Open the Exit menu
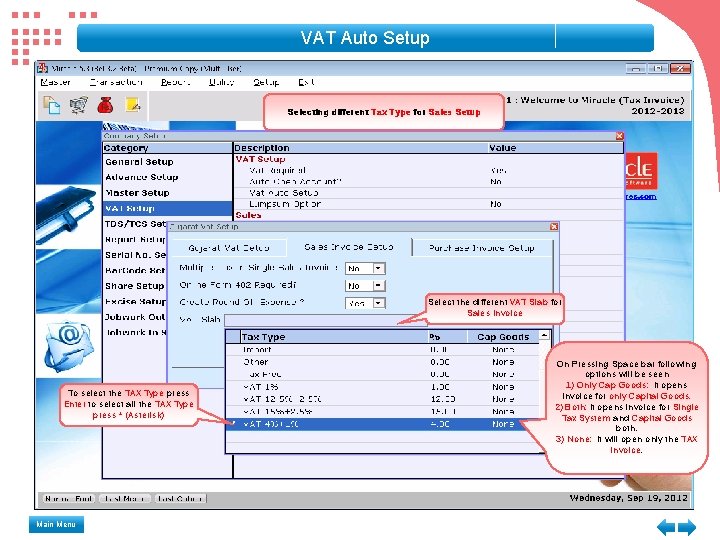This screenshot has height=540, width=720. click(306, 82)
